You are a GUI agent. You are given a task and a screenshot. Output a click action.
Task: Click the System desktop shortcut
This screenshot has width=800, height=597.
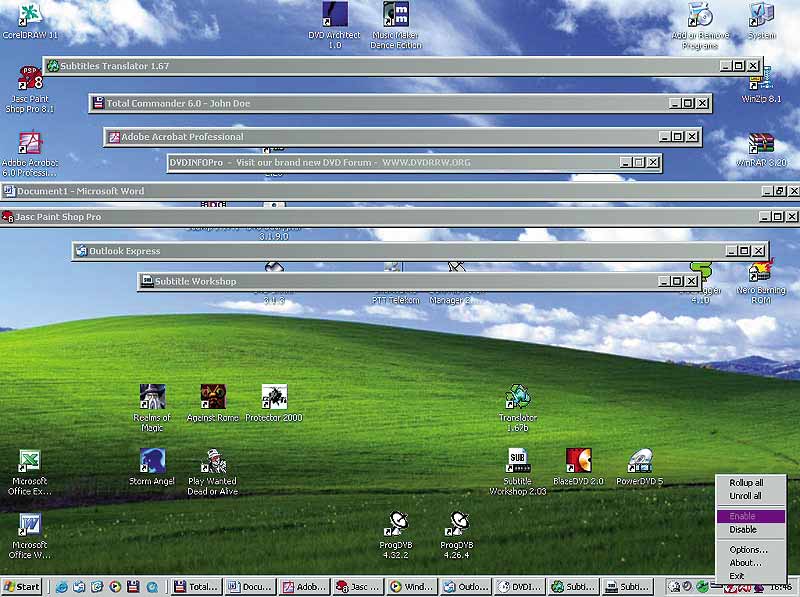(x=762, y=21)
